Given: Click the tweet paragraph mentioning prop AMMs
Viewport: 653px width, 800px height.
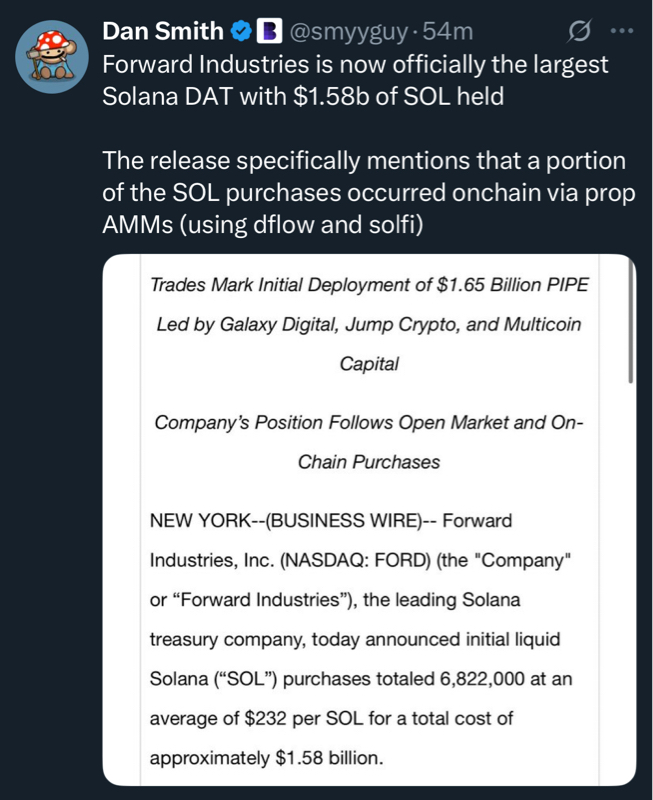Looking at the screenshot, I should click(x=368, y=193).
